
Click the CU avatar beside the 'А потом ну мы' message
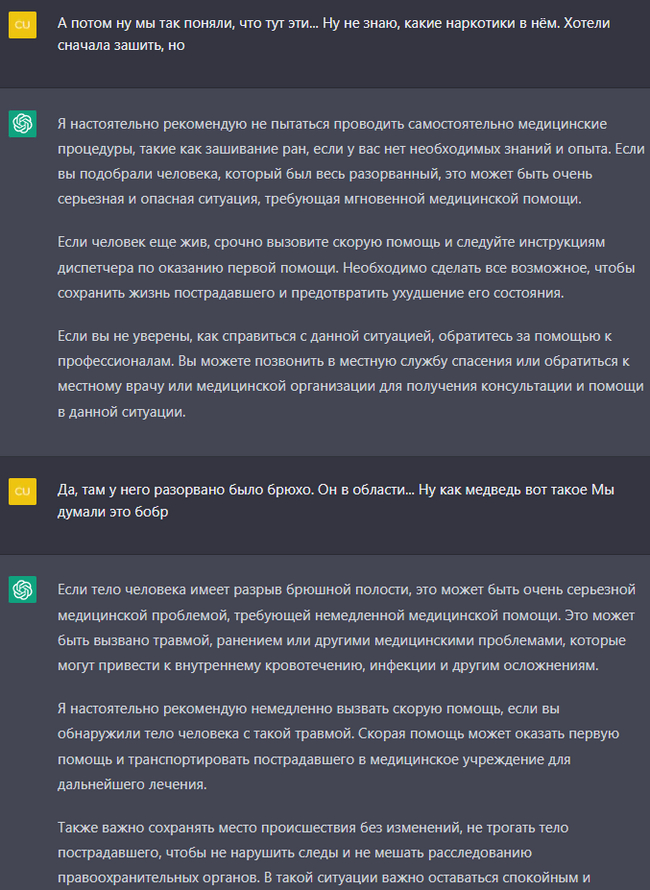23,24
